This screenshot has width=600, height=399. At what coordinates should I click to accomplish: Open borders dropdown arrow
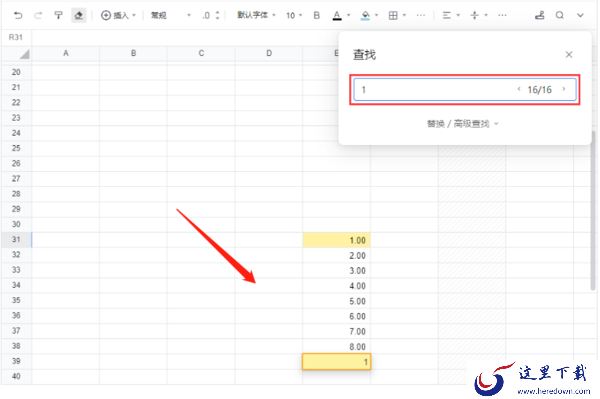[404, 15]
